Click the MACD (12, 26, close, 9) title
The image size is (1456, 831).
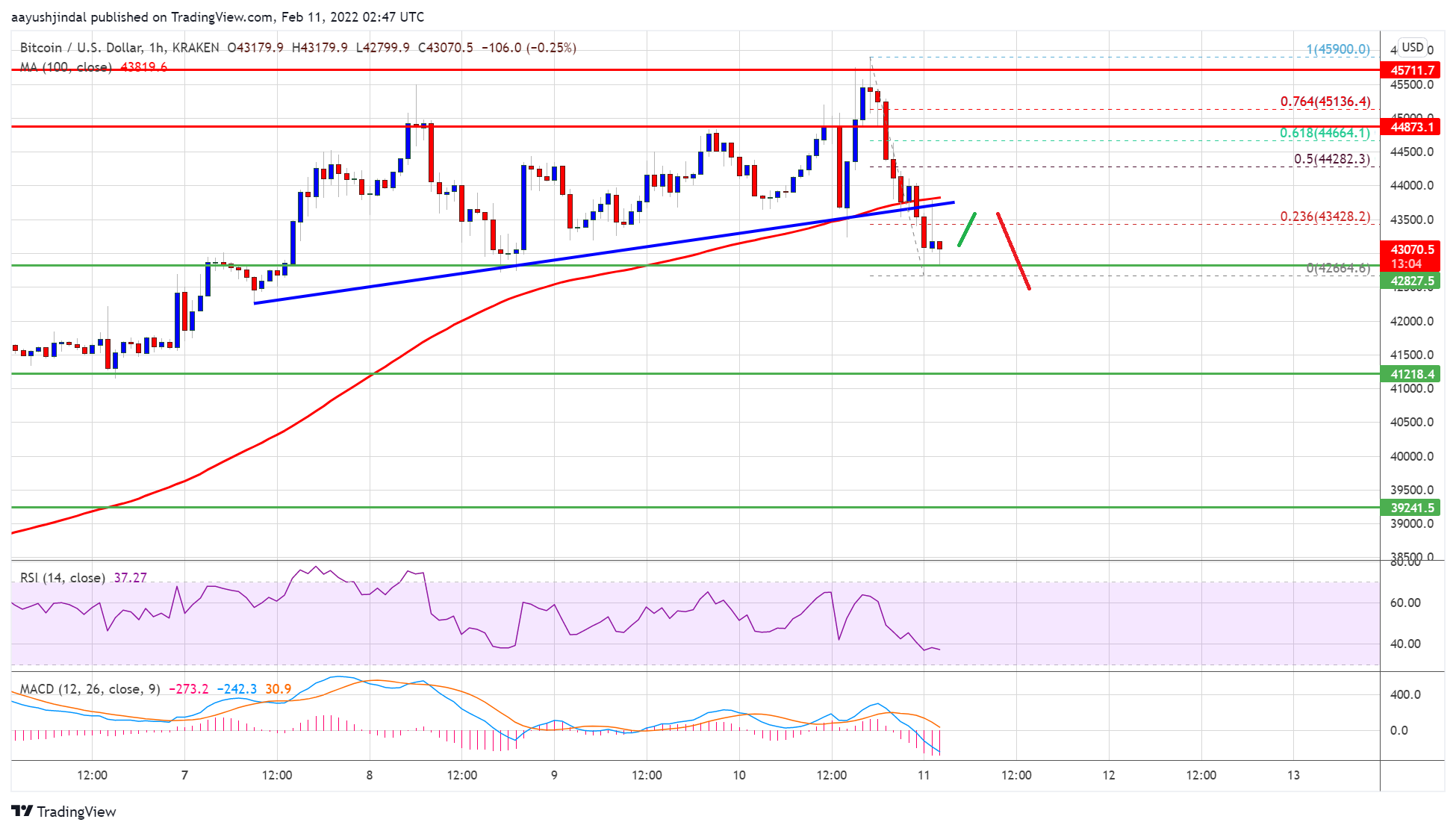tap(90, 688)
